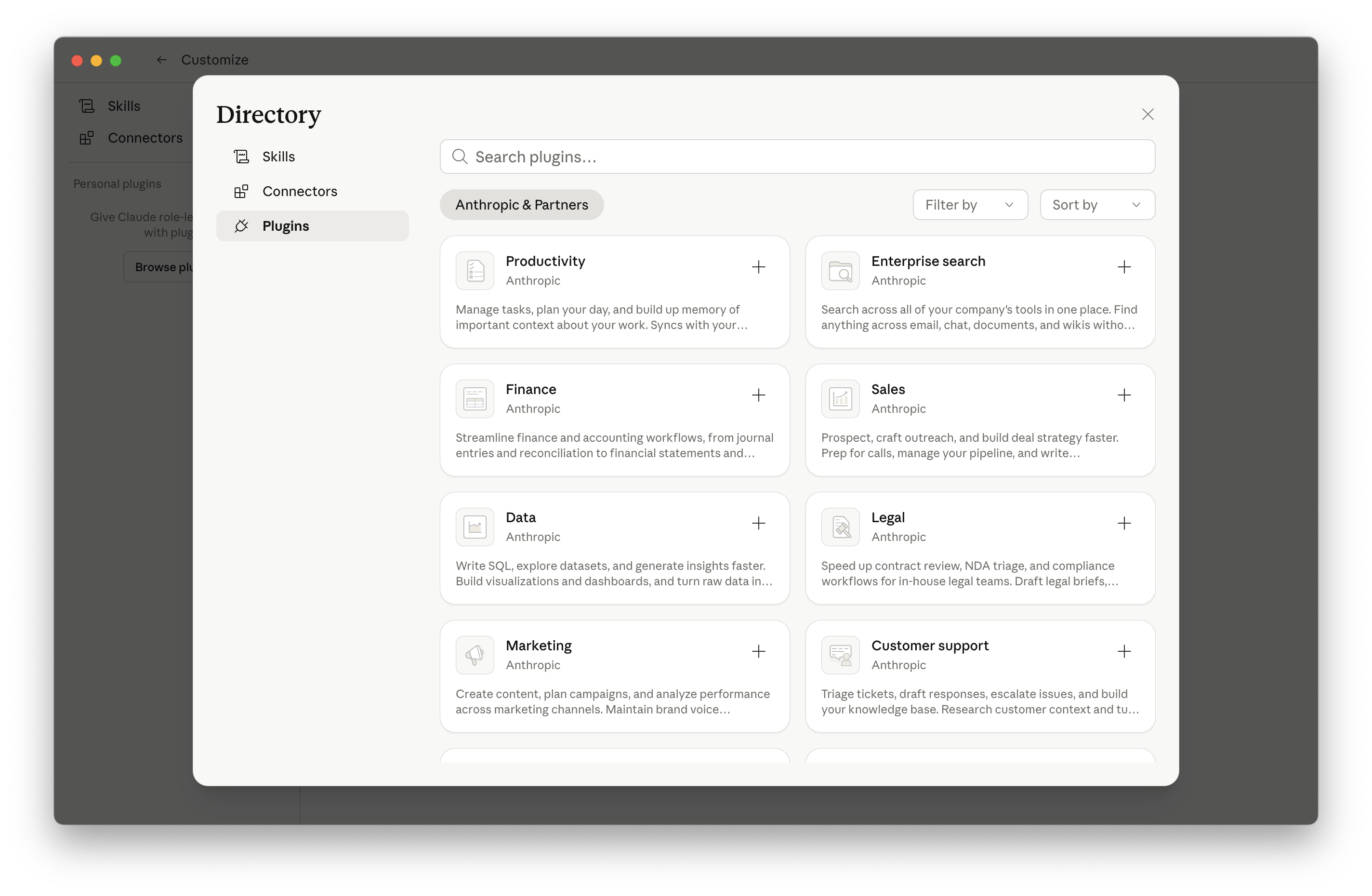Add the Enterprise search plugin
1372x896 pixels.
(1123, 267)
